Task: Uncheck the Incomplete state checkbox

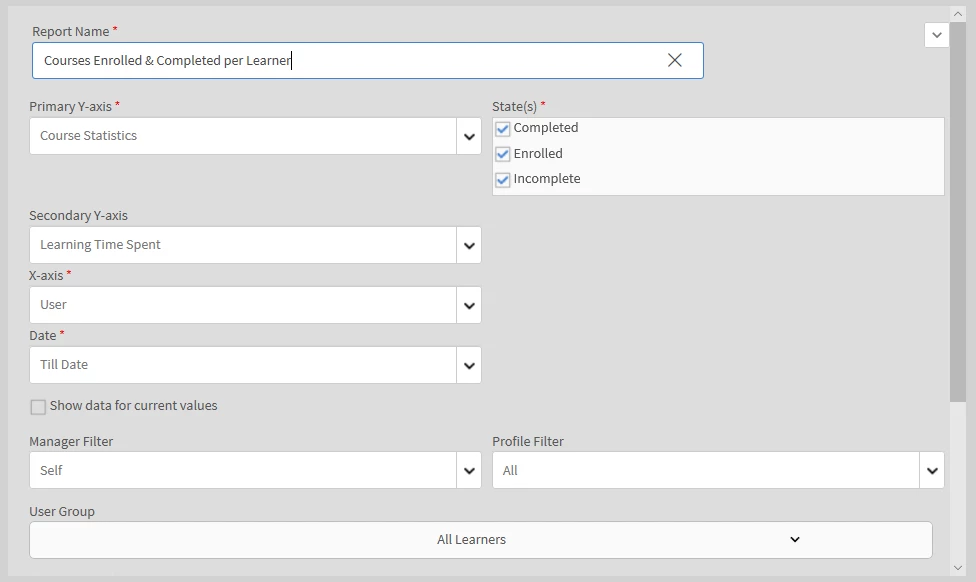Action: click(503, 180)
